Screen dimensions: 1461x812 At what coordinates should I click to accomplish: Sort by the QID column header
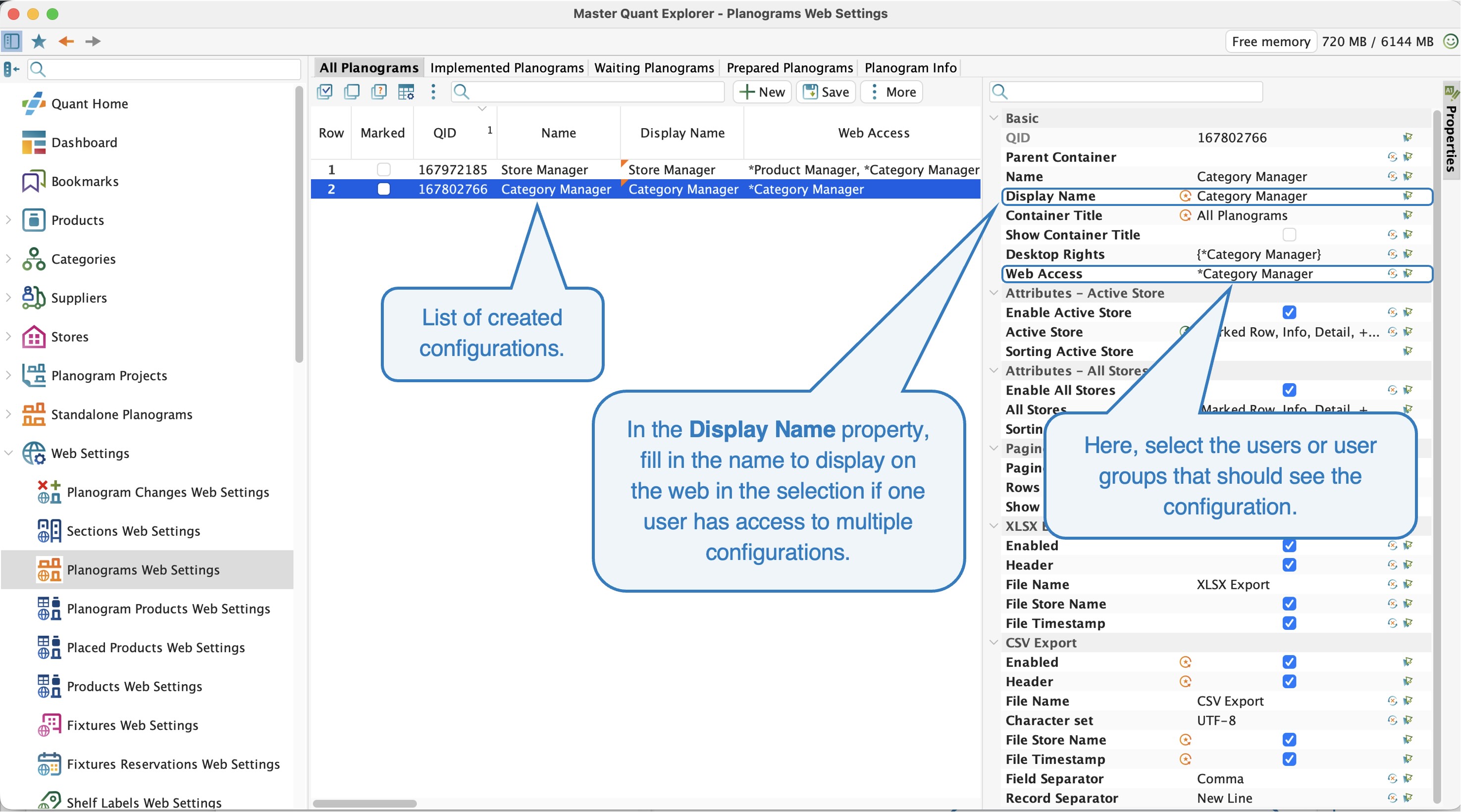(456, 133)
